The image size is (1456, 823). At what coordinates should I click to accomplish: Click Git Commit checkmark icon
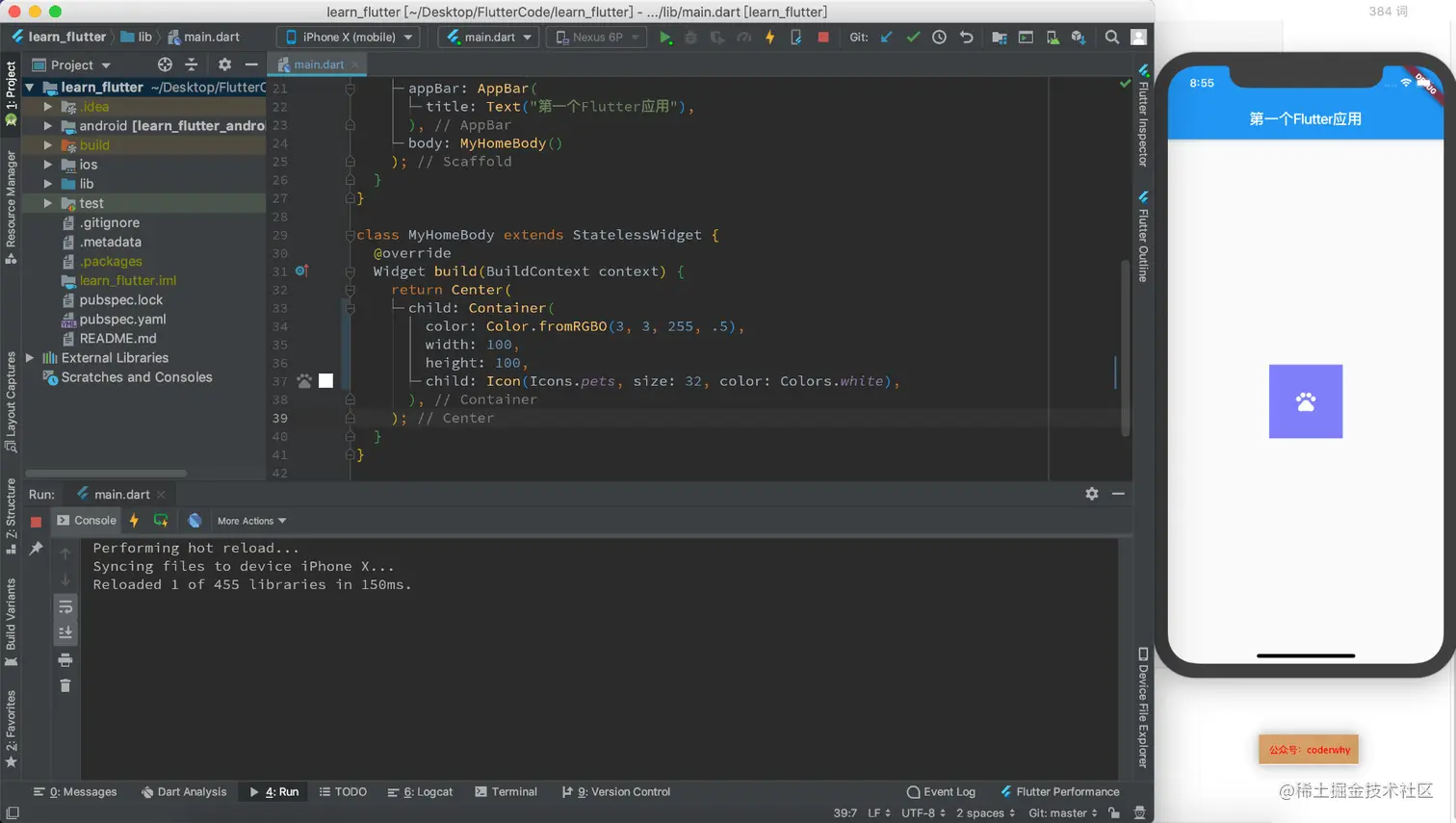point(913,38)
